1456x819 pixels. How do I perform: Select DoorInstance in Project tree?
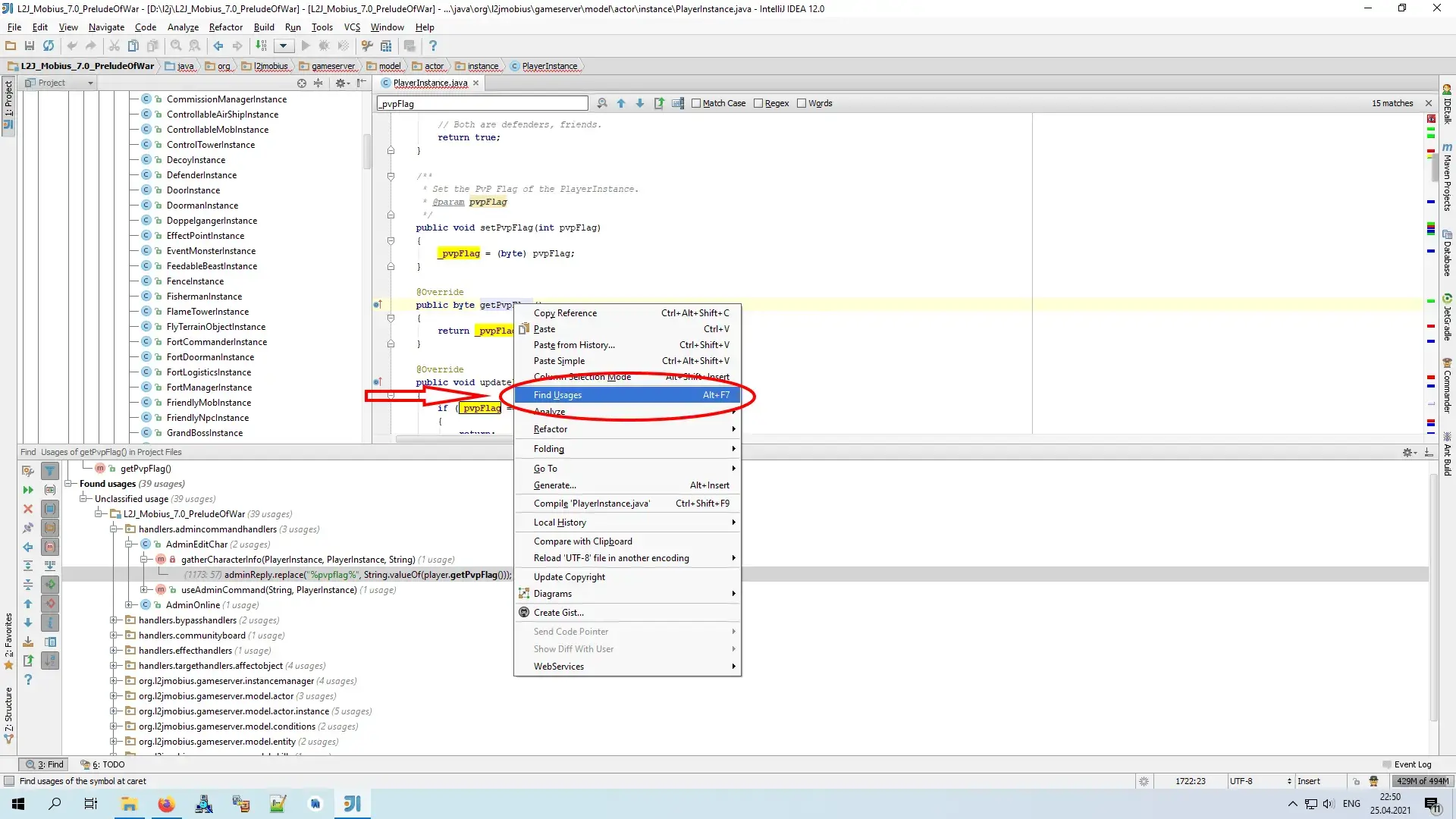click(x=193, y=190)
